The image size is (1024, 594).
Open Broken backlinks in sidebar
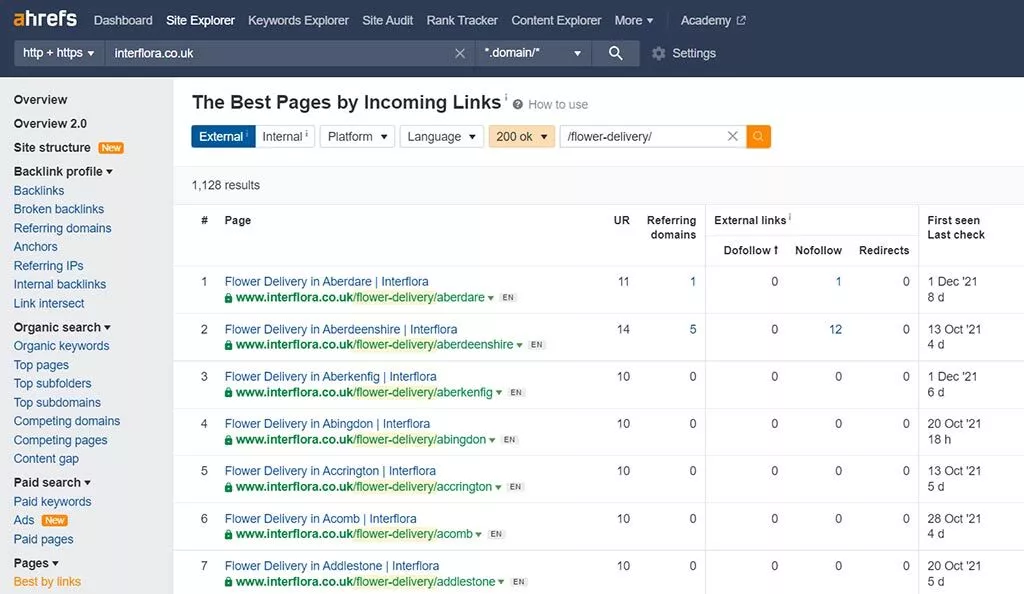(59, 209)
